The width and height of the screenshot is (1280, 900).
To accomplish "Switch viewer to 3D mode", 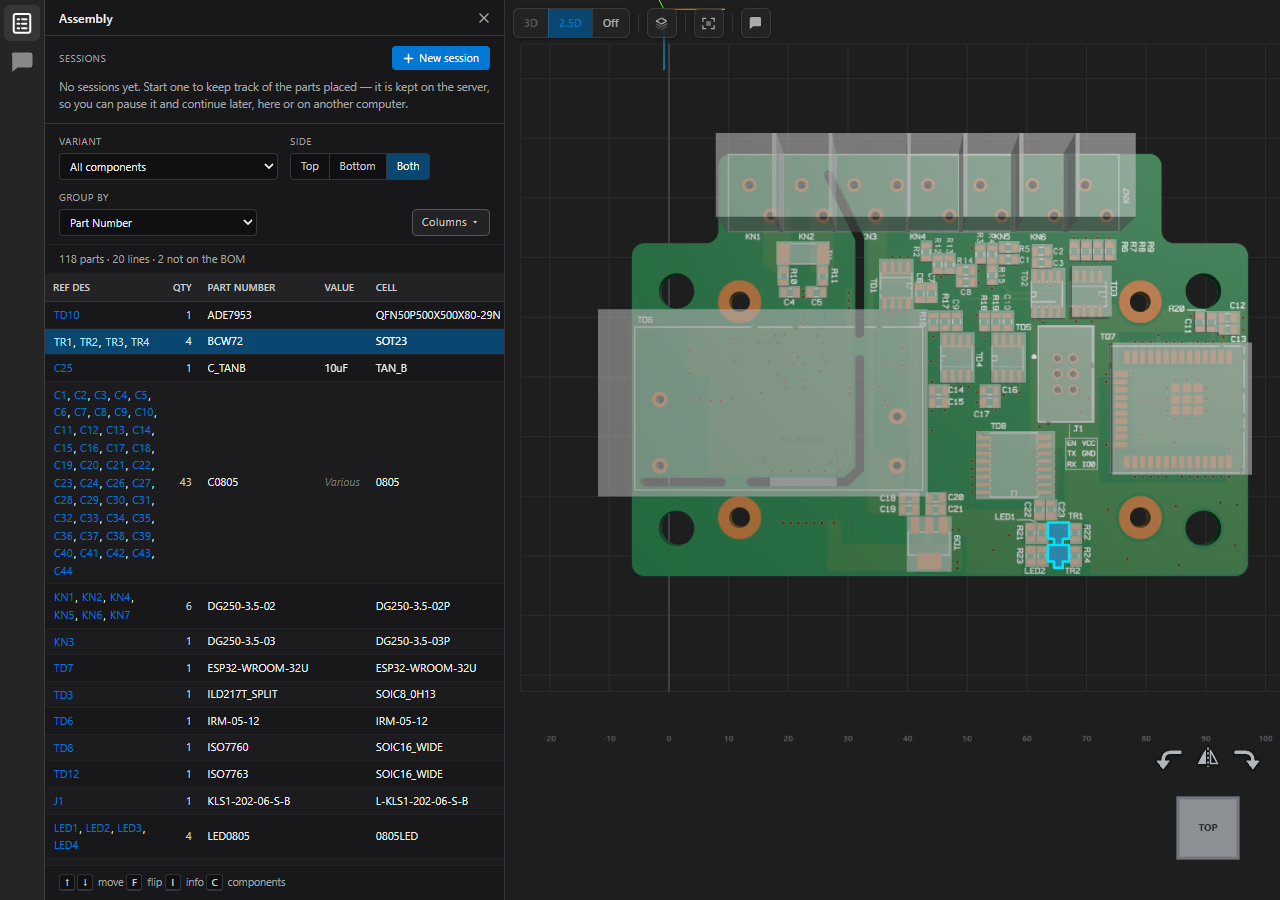I will pos(531,23).
